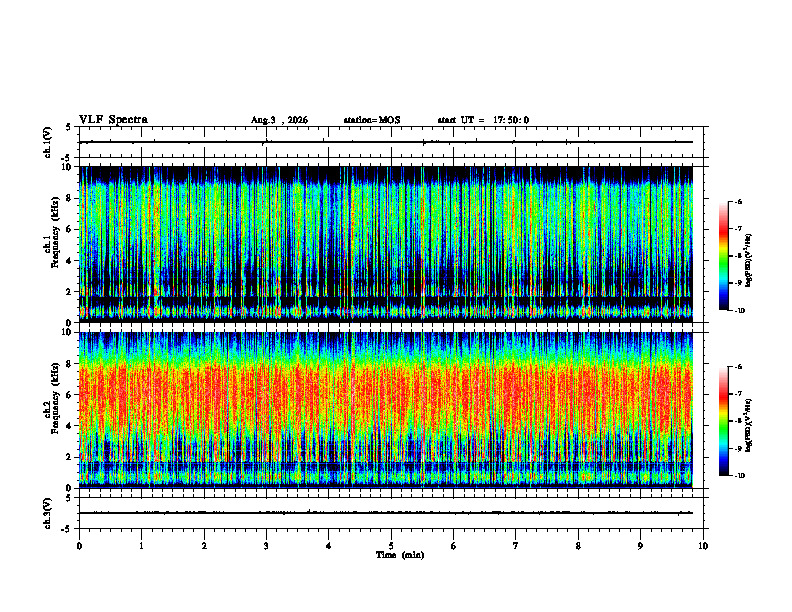Image resolution: width=792 pixels, height=612 pixels.
Task: Click the "-6" tick on ch.1 colorbar
Action: pyautogui.click(x=738, y=202)
